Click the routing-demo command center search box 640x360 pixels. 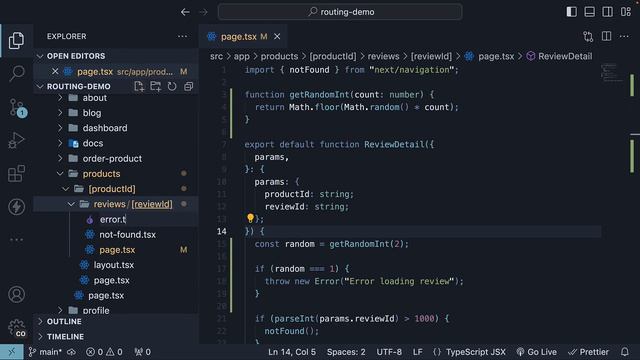[340, 12]
